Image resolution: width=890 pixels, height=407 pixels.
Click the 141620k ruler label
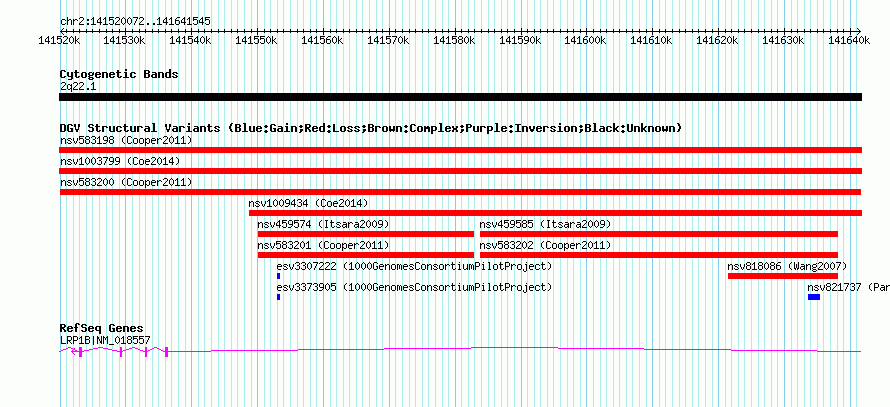tap(718, 40)
